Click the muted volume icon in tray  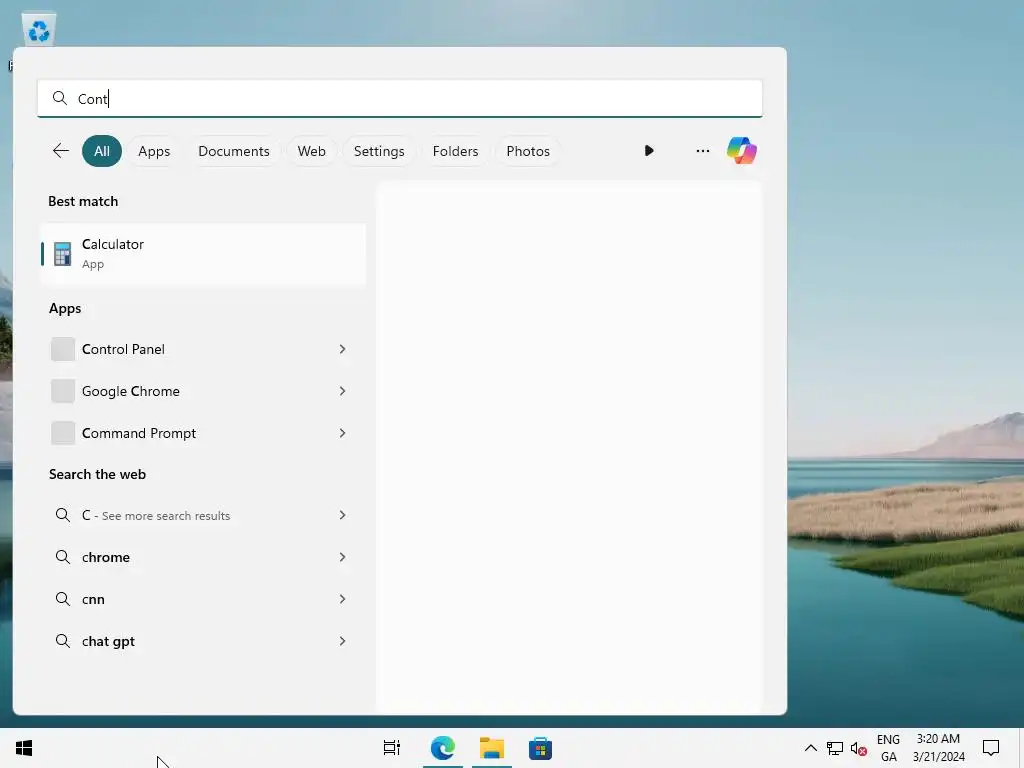858,748
